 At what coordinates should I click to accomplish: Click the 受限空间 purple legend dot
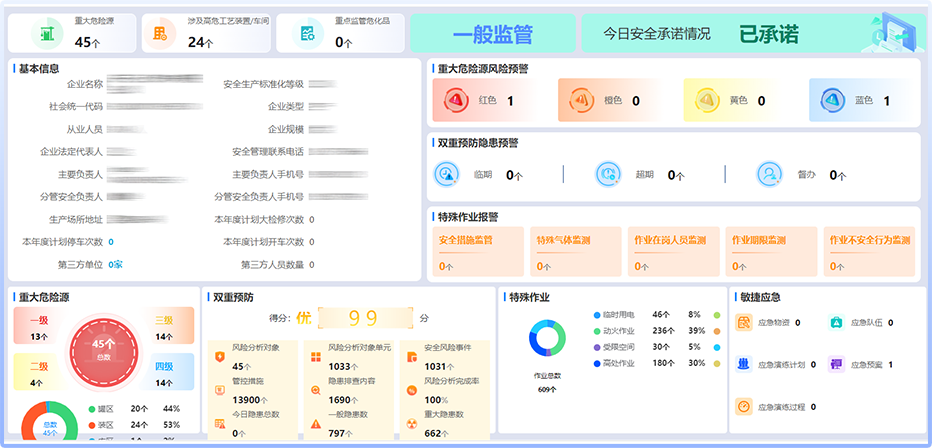pos(597,347)
